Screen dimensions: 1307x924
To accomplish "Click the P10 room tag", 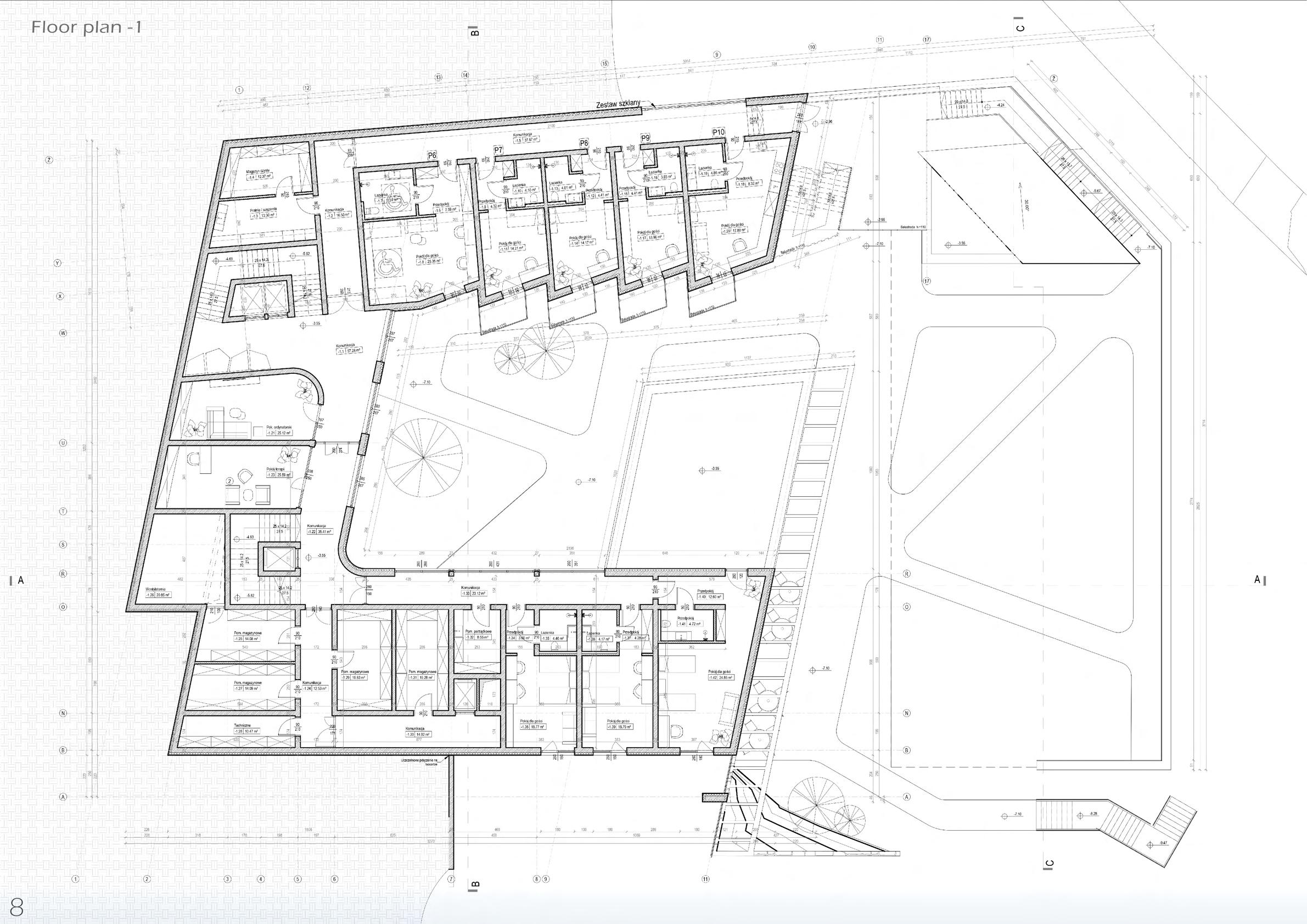I will click(719, 132).
